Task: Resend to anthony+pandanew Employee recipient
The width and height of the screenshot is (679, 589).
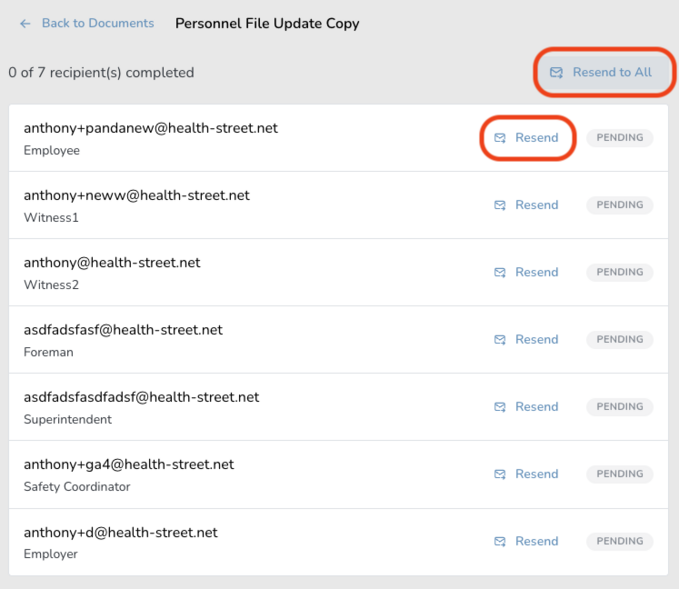Action: (527, 138)
